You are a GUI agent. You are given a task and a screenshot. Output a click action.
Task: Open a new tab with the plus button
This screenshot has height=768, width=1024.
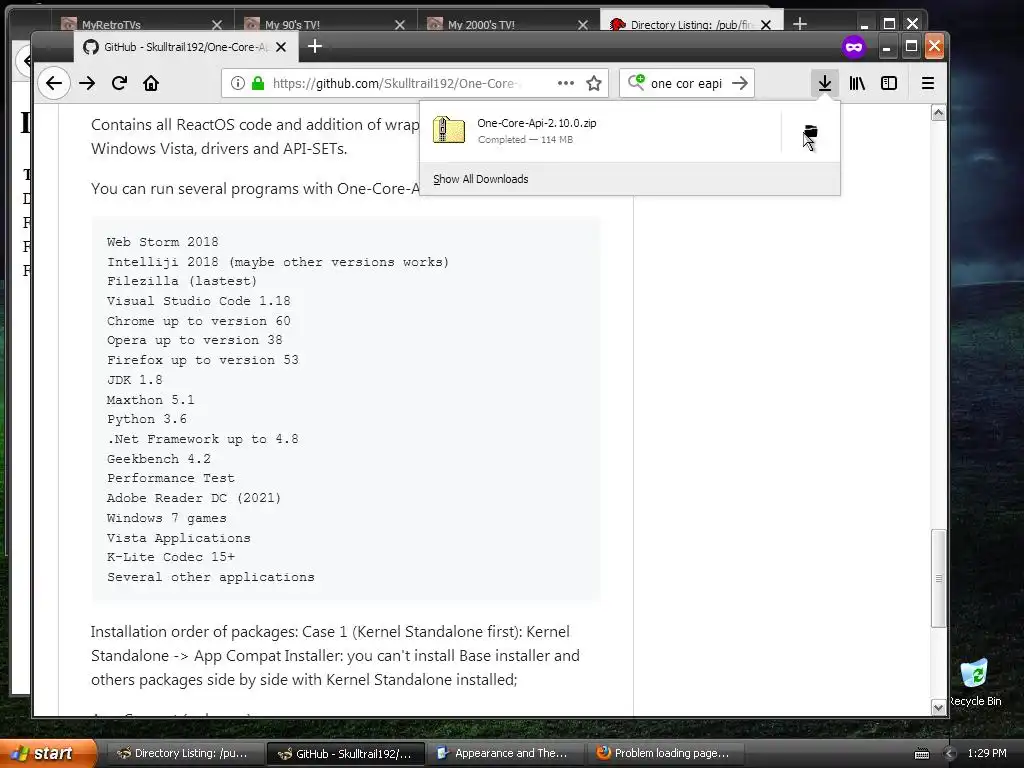tap(315, 46)
